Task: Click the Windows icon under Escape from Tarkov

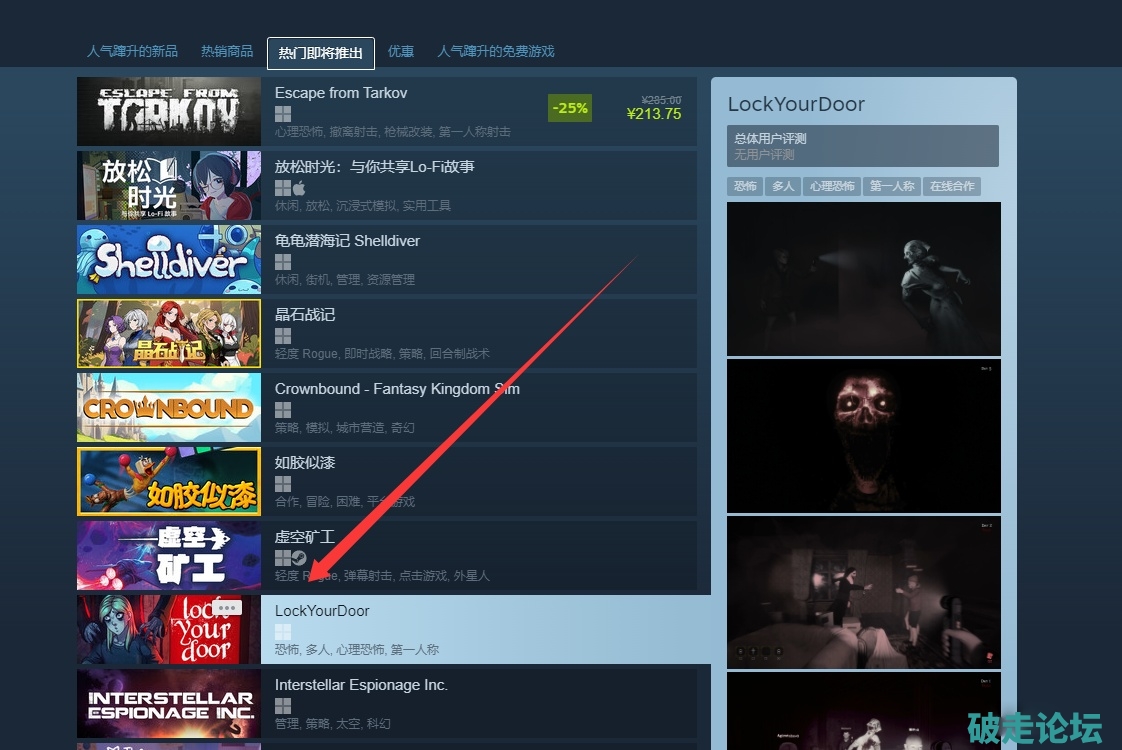Action: pyautogui.click(x=283, y=114)
